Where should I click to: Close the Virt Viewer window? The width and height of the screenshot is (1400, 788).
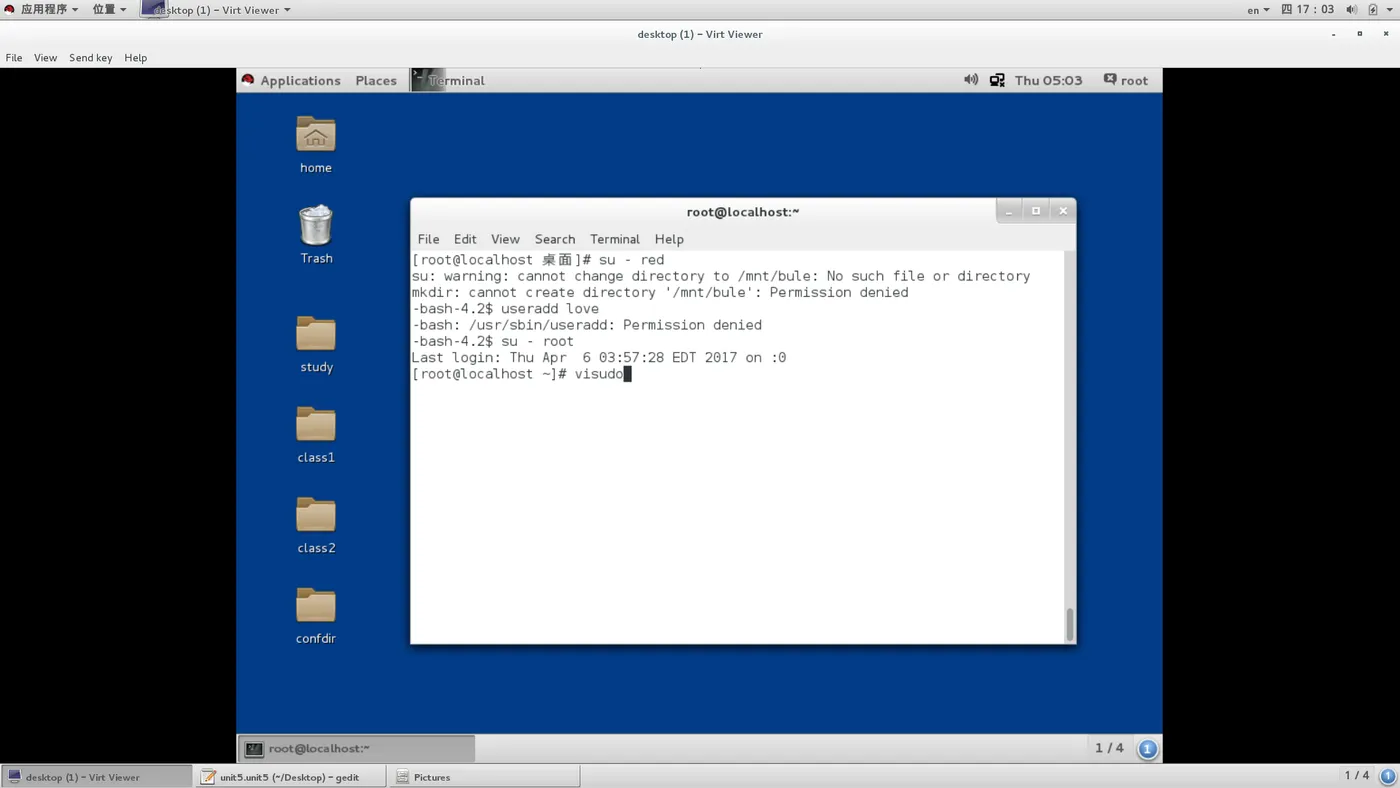[1385, 34]
